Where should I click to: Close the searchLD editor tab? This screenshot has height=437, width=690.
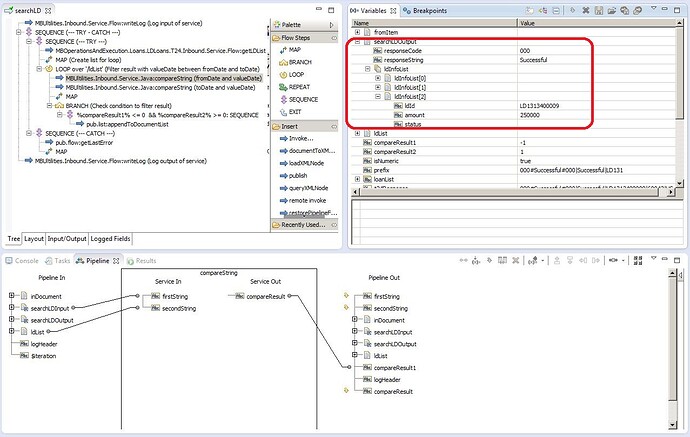(48, 11)
